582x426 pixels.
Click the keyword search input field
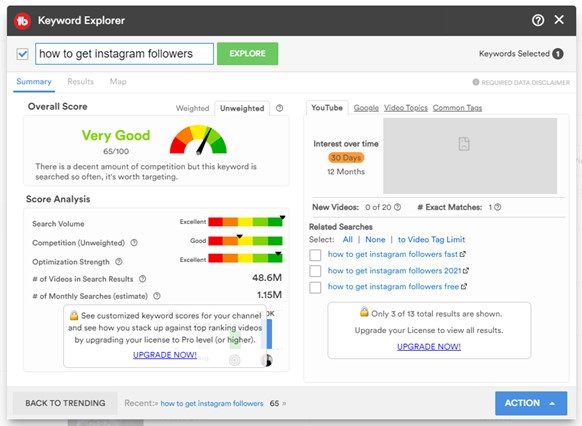(x=124, y=54)
